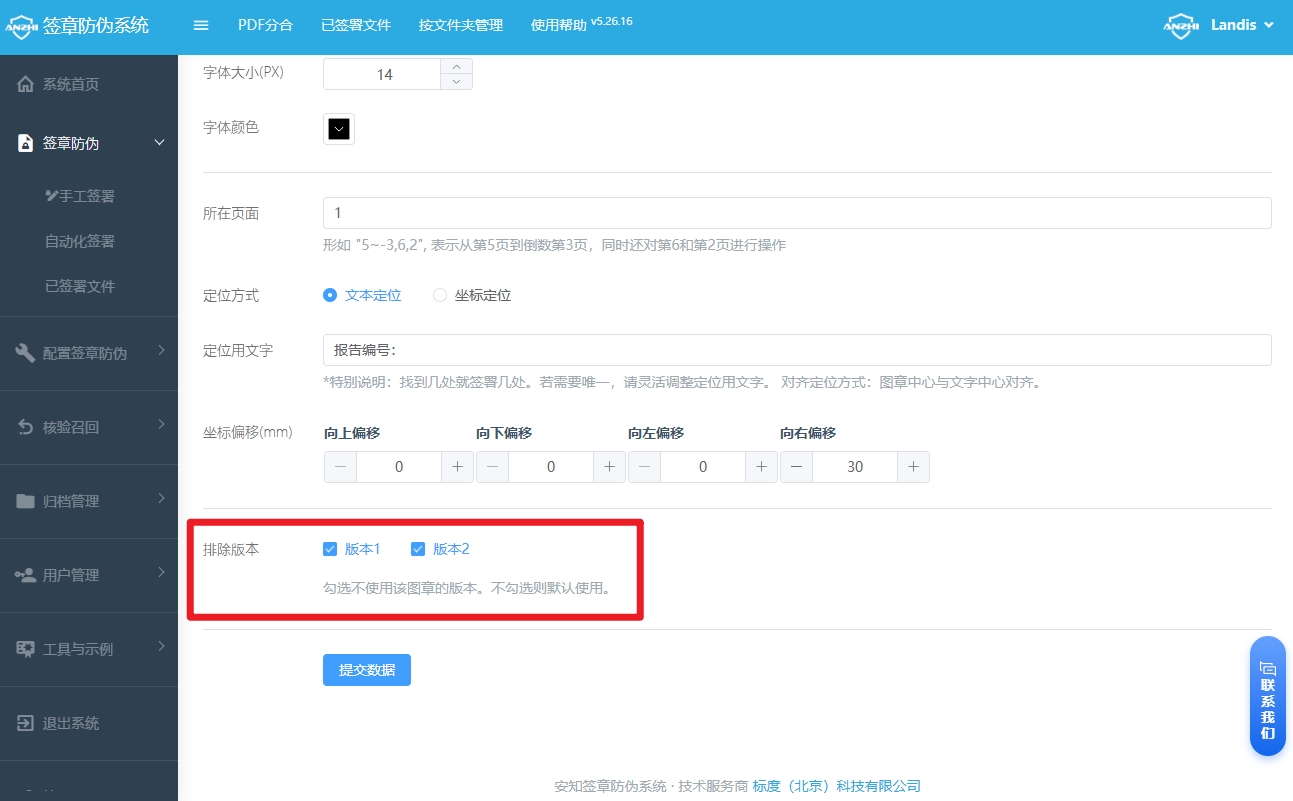
Task: Uncheck the 版本1 checkbox
Action: [x=330, y=549]
